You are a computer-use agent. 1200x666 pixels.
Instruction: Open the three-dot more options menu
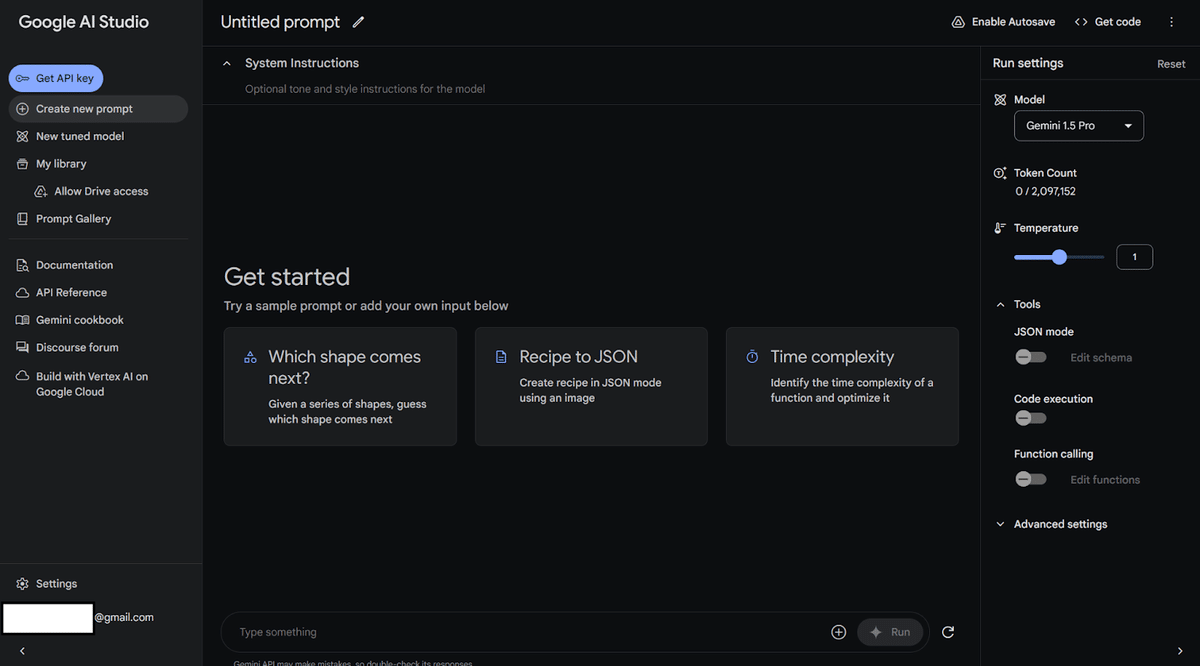coord(1172,22)
